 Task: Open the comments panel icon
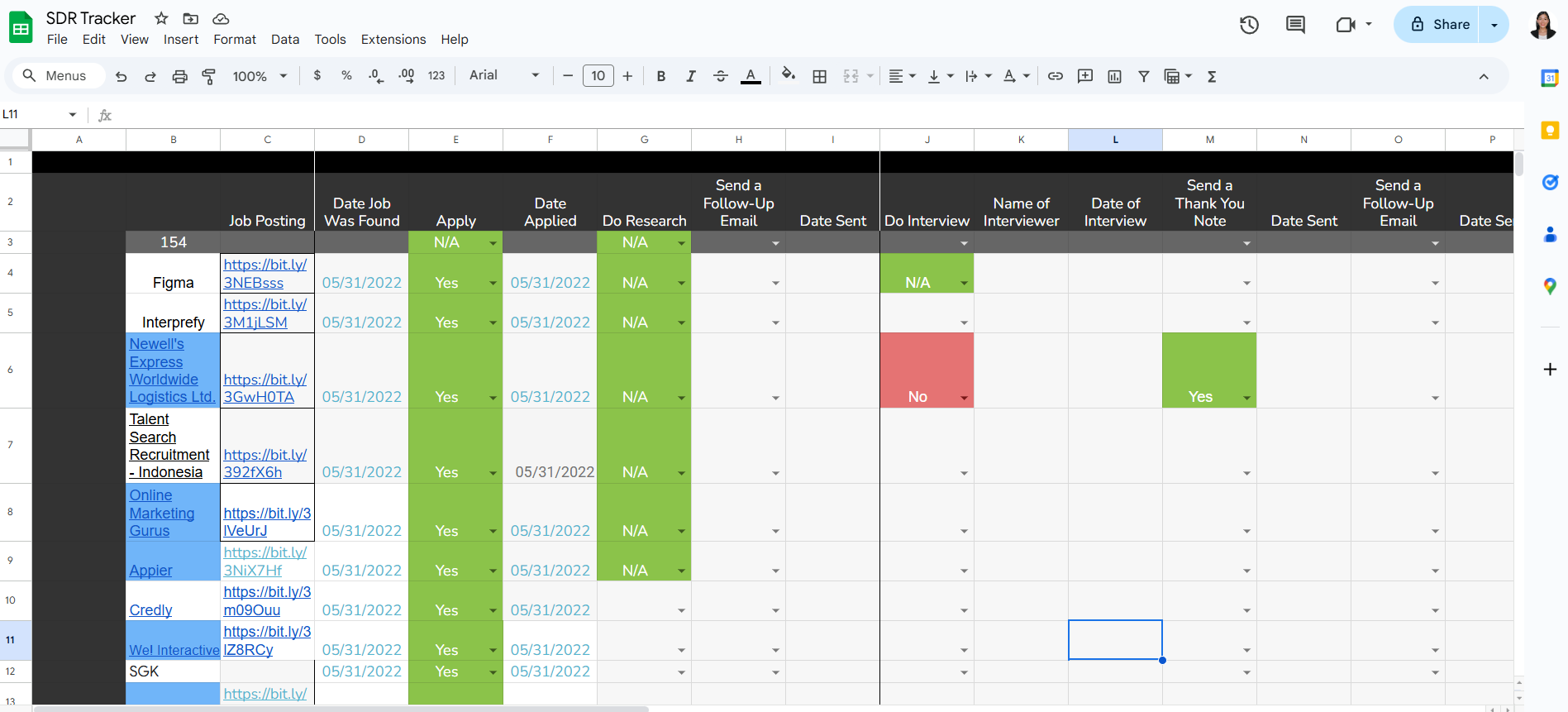(x=1295, y=25)
